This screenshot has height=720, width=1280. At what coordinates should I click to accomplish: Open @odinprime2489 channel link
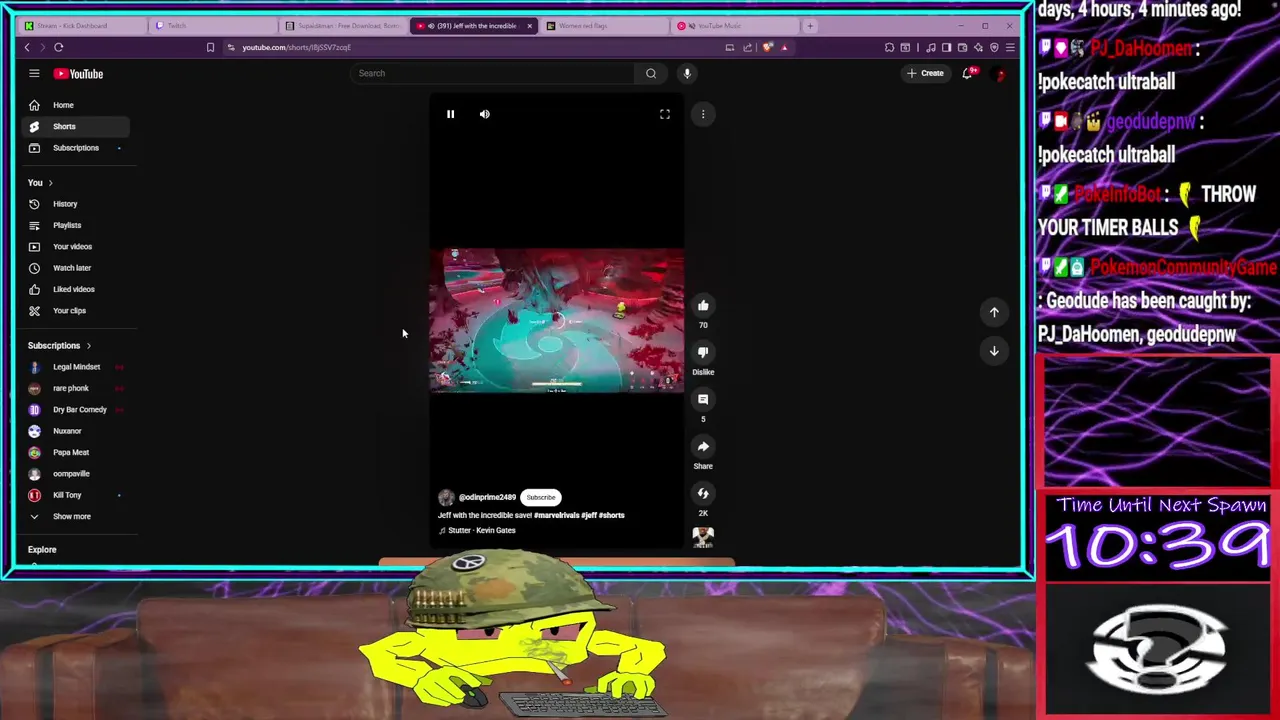point(487,497)
